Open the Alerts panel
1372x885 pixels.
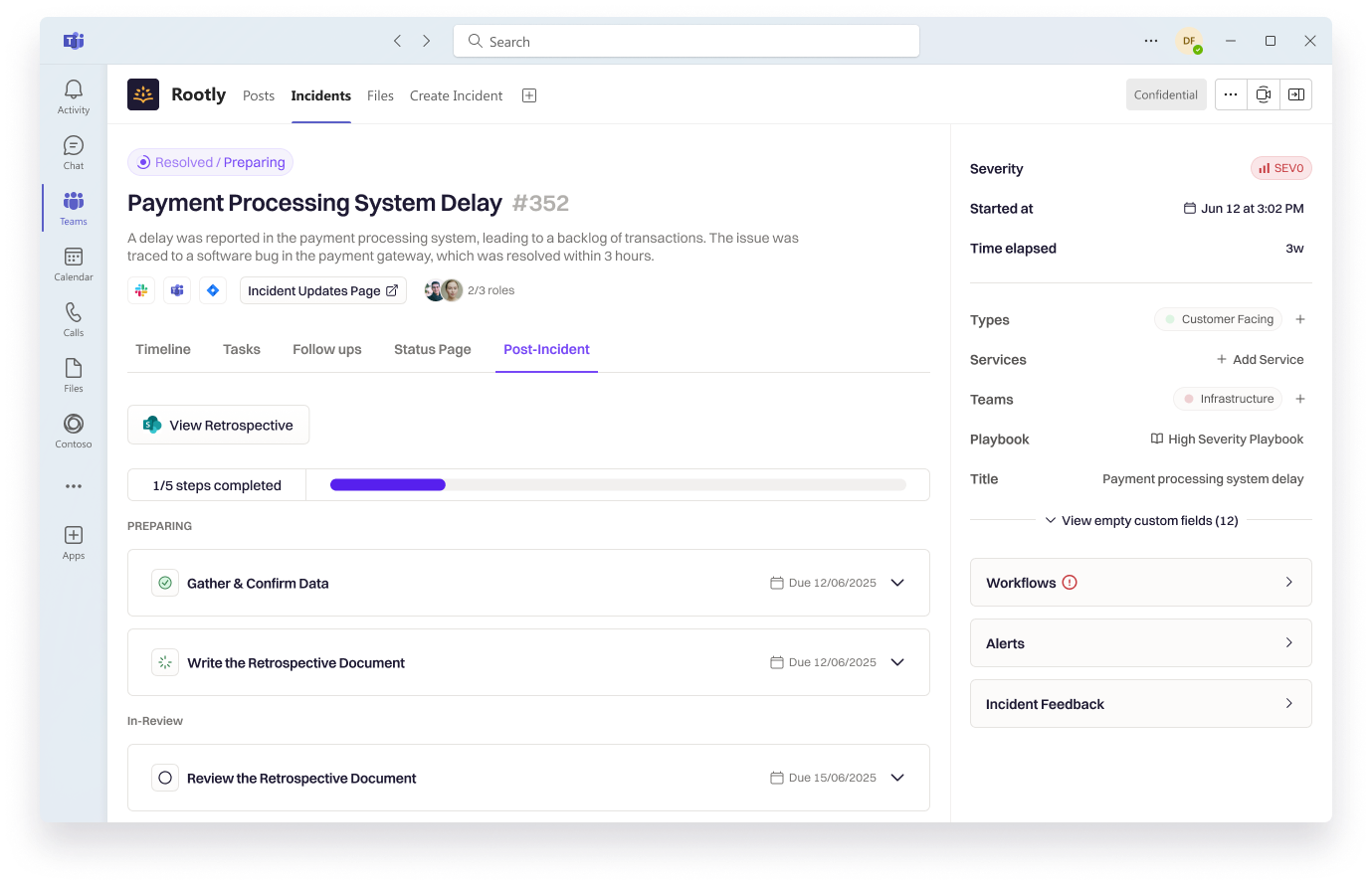[x=1141, y=643]
